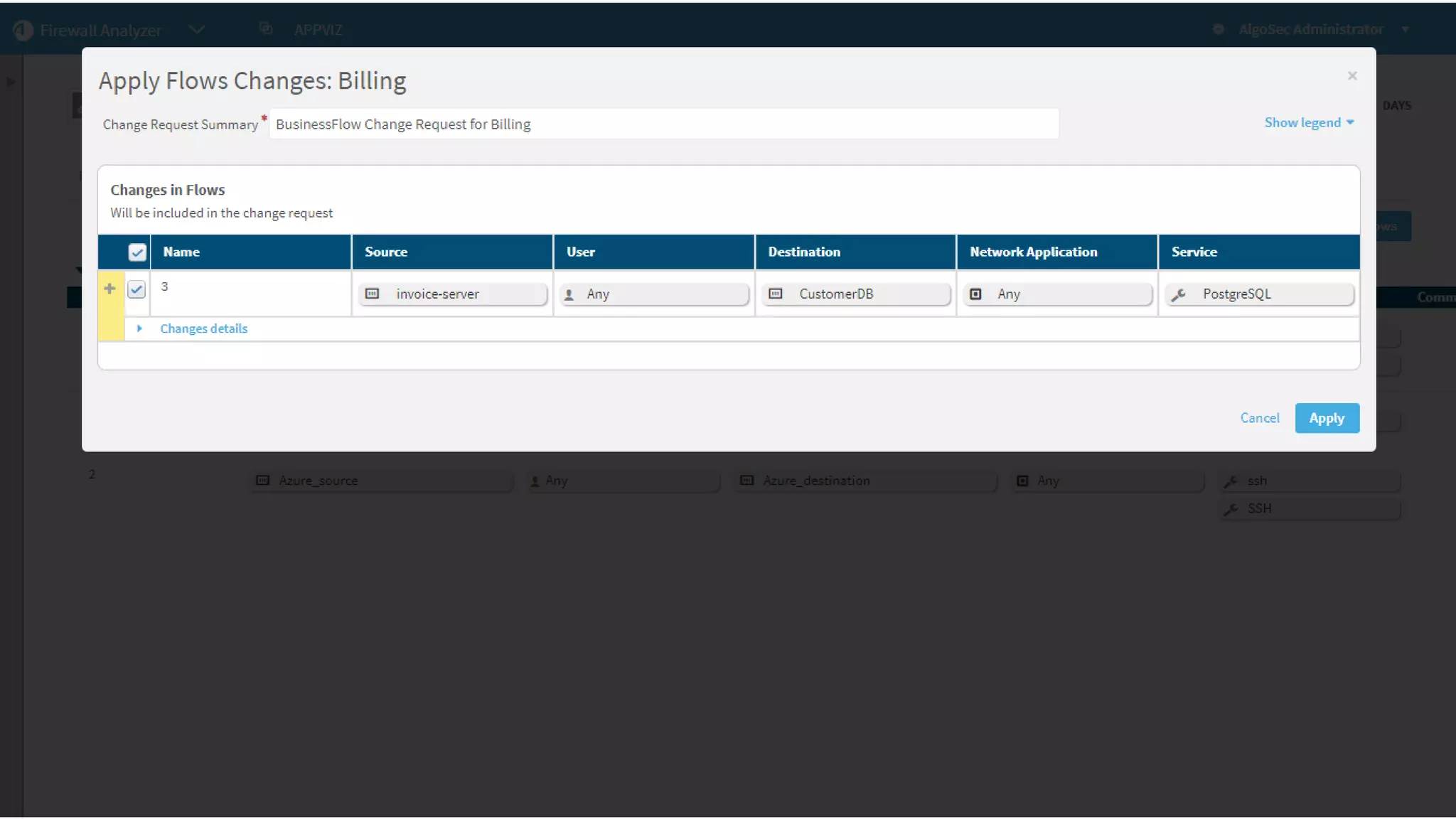The width and height of the screenshot is (1456, 819).
Task: Expand the Changes details section
Action: [x=203, y=328]
